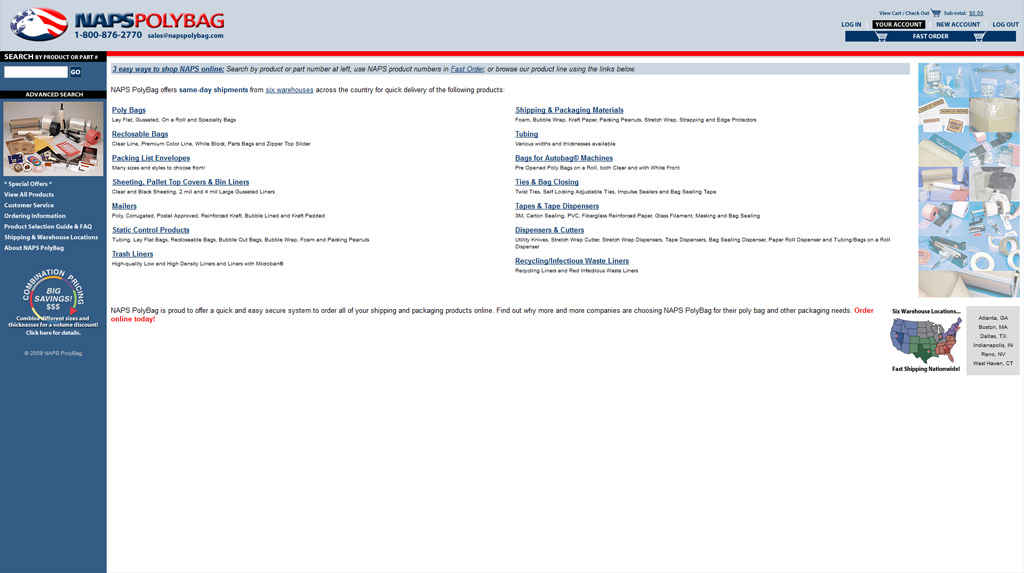This screenshot has height=573, width=1024.
Task: Click the Six Warehouse Locations map image
Action: click(x=926, y=340)
